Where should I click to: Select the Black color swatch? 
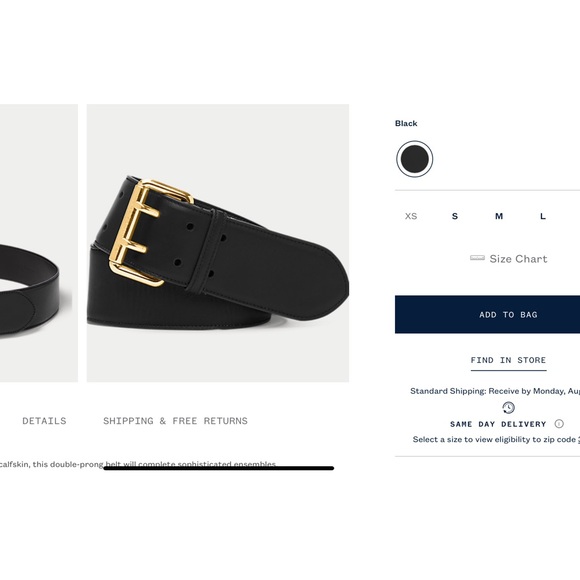pyautogui.click(x=414, y=159)
